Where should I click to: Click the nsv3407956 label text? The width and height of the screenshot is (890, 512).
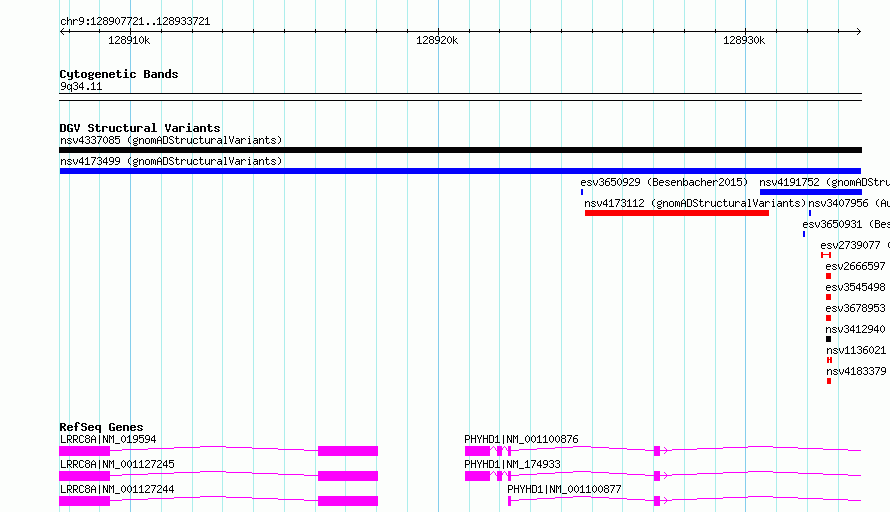pos(838,203)
